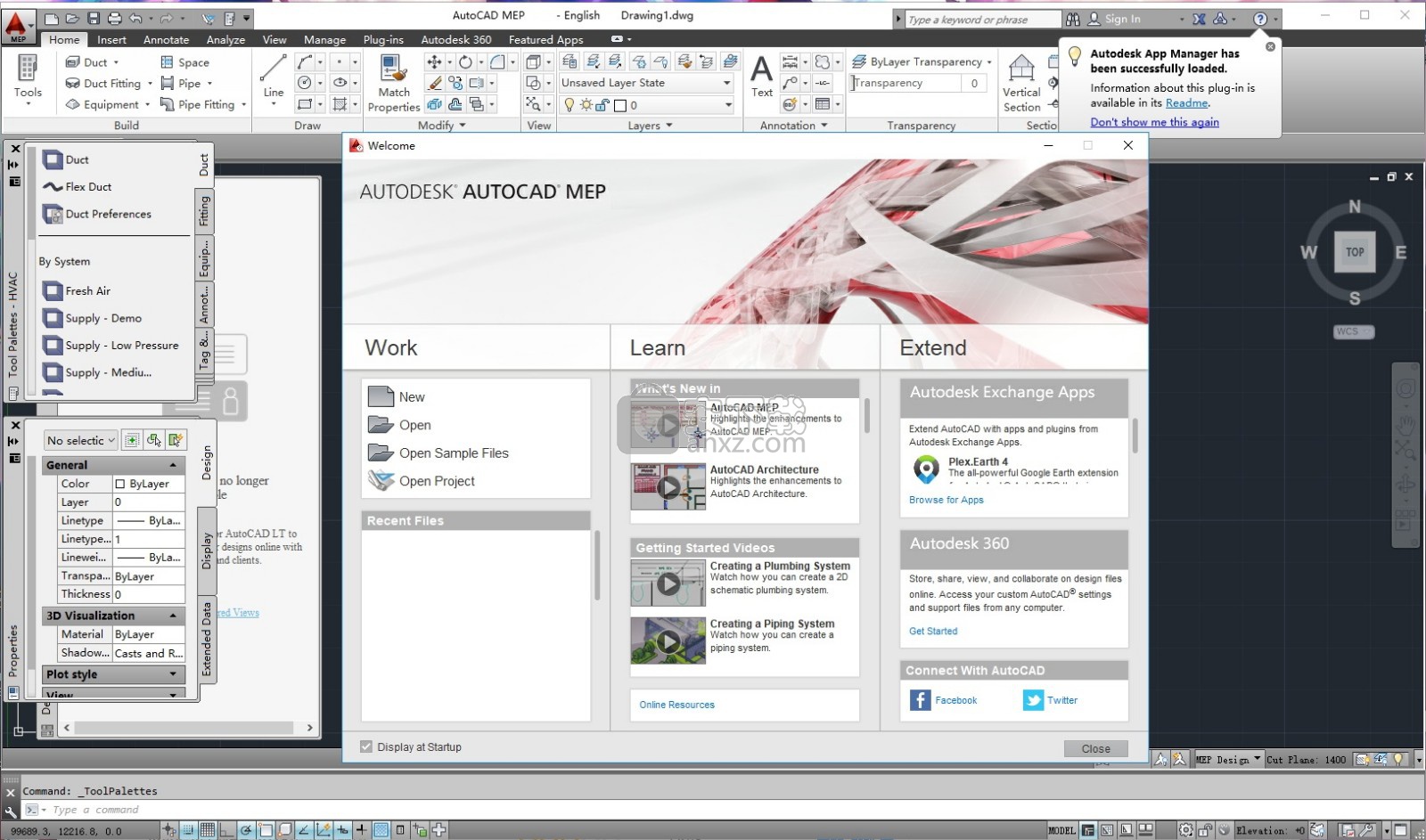Click the Readme link in notification
Screen dimensions: 1426x840
(1186, 102)
